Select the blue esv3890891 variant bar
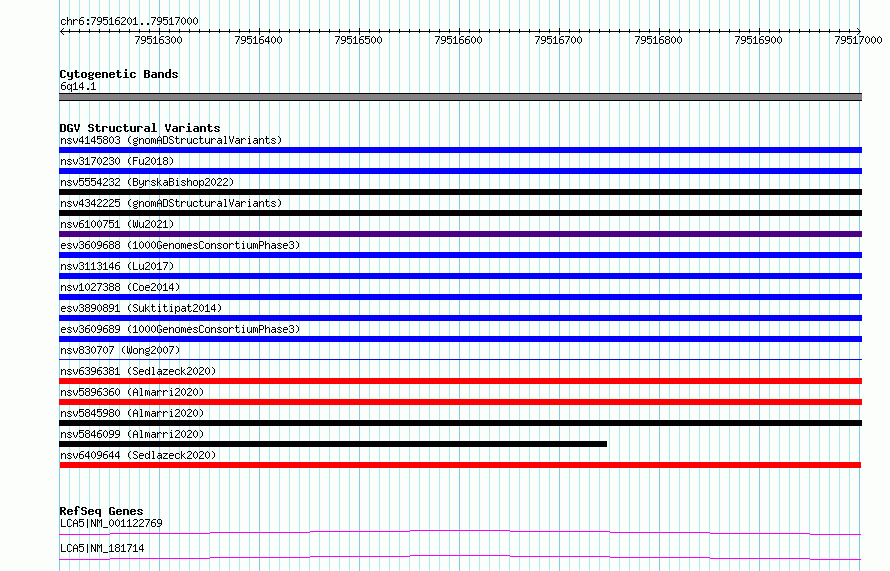The image size is (890, 571). pyautogui.click(x=460, y=318)
